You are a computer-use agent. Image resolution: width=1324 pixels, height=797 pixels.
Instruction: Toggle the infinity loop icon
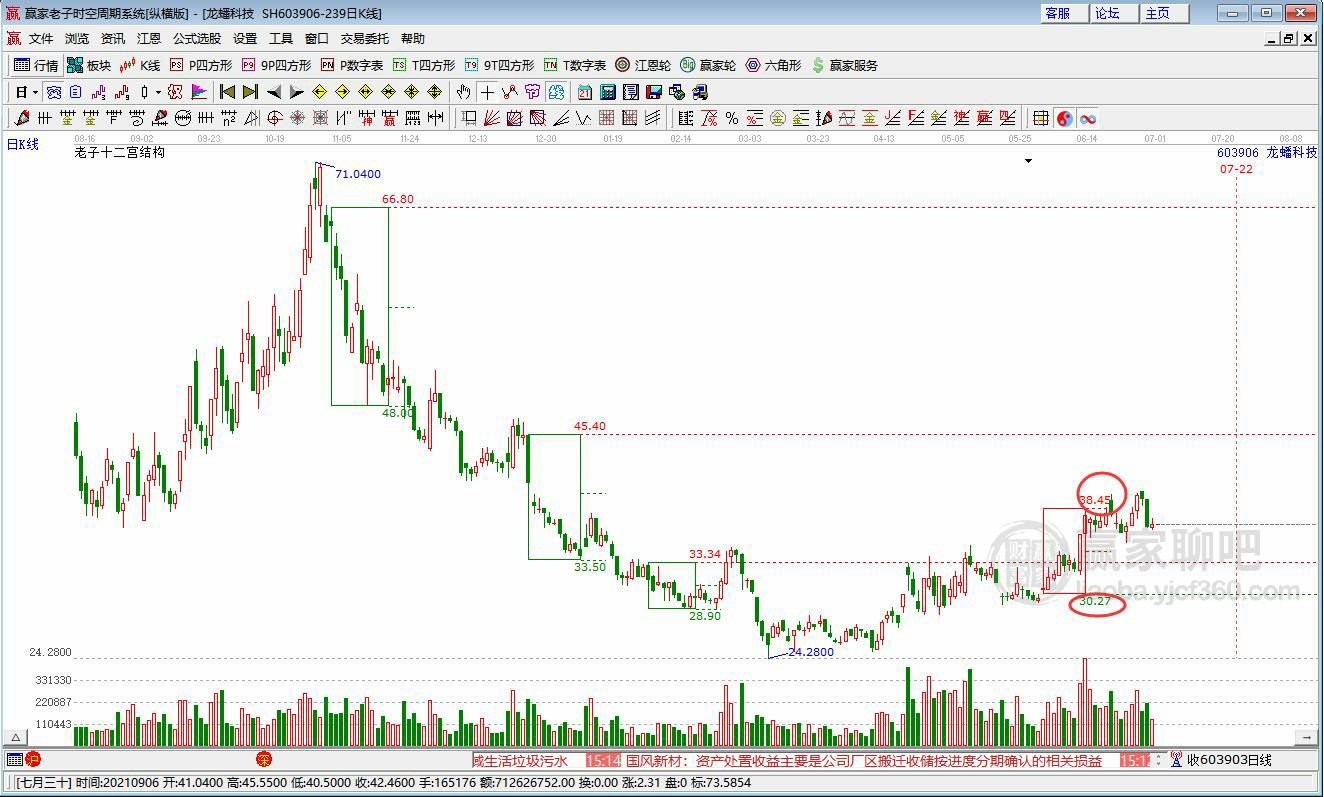pos(1087,118)
